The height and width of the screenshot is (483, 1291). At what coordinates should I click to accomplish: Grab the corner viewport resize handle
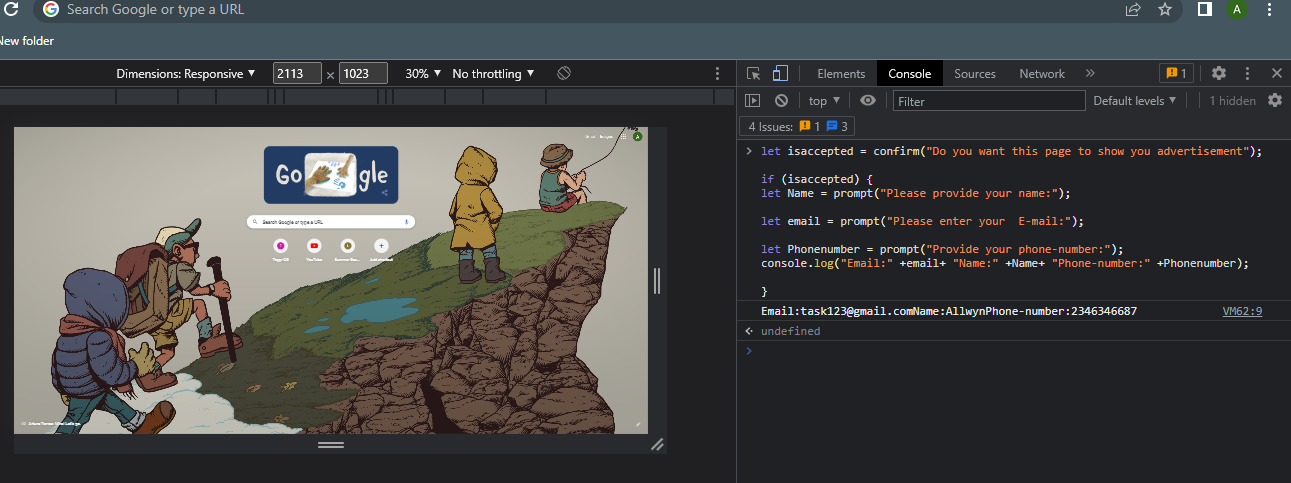(x=657, y=444)
